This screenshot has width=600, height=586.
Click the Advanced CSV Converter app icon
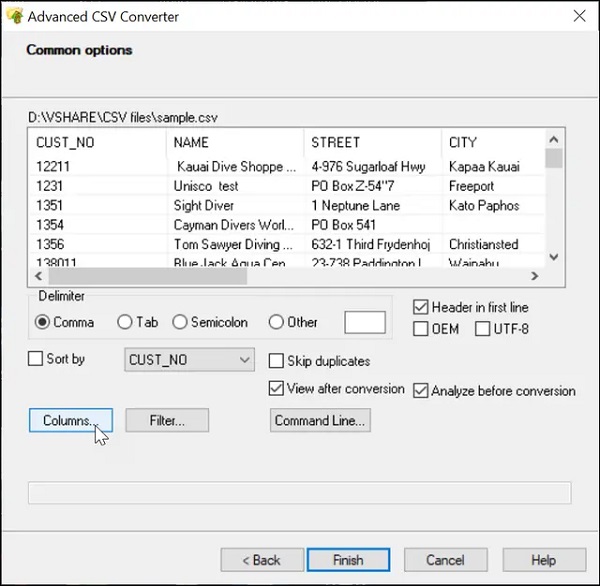15,16
